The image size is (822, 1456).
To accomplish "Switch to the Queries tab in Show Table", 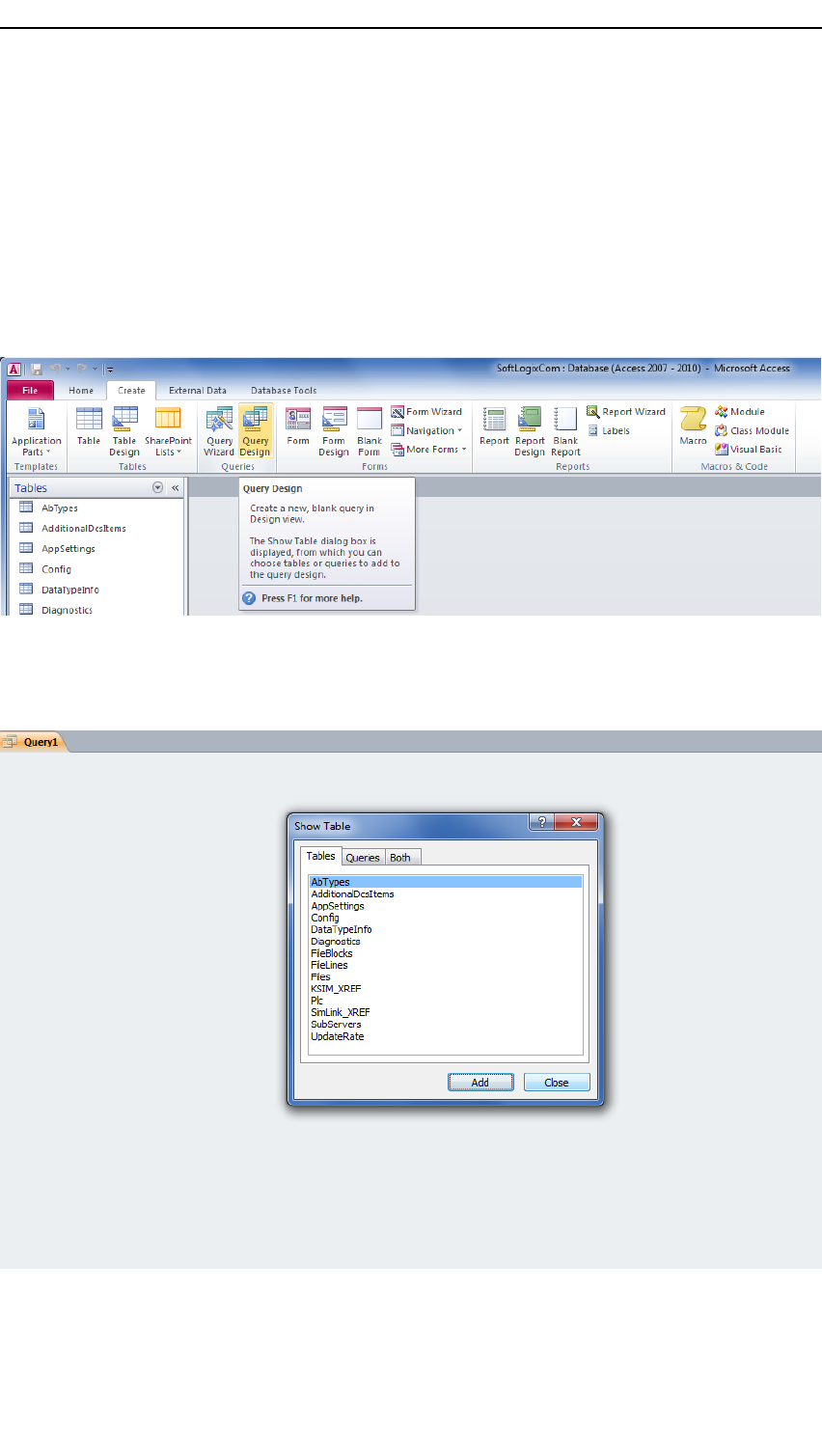I will tap(363, 857).
